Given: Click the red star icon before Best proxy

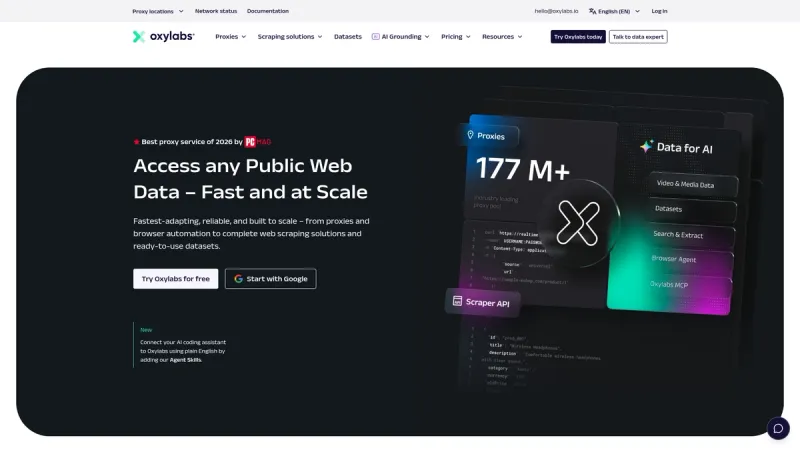Looking at the screenshot, I should click(x=136, y=142).
